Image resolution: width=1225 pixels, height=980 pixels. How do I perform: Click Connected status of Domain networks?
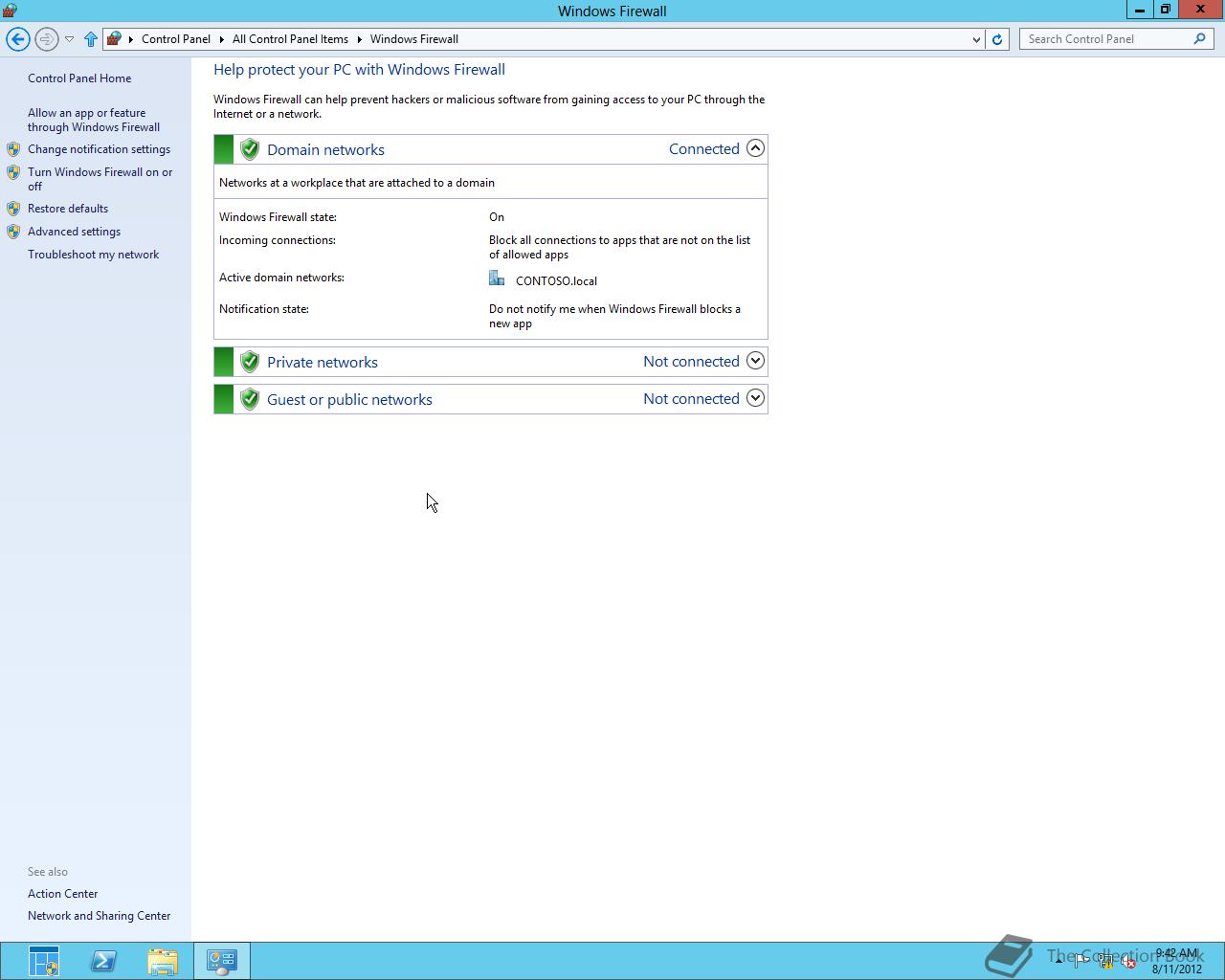[704, 148]
